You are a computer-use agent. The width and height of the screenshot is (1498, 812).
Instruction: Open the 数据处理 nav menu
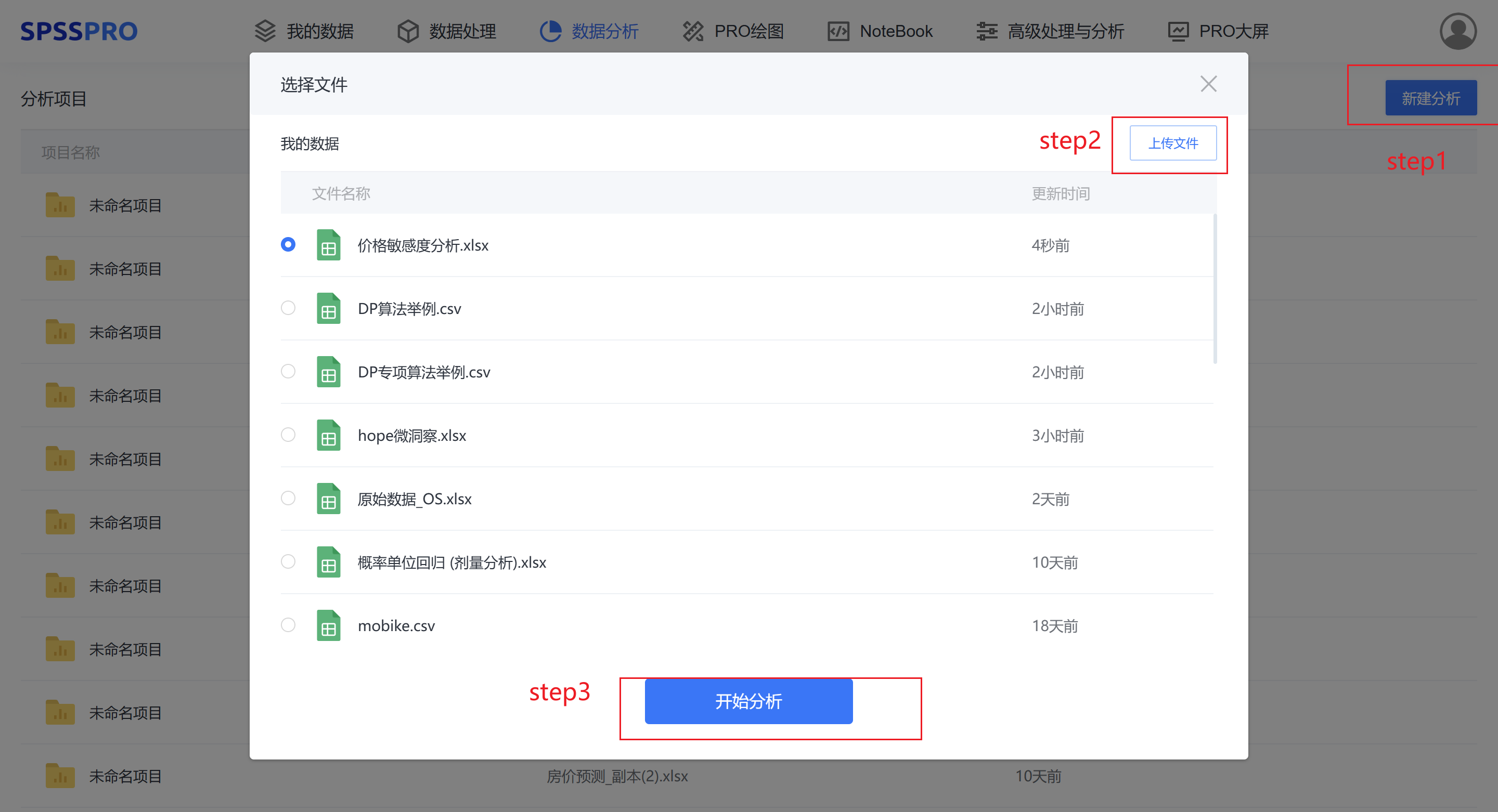tap(447, 31)
